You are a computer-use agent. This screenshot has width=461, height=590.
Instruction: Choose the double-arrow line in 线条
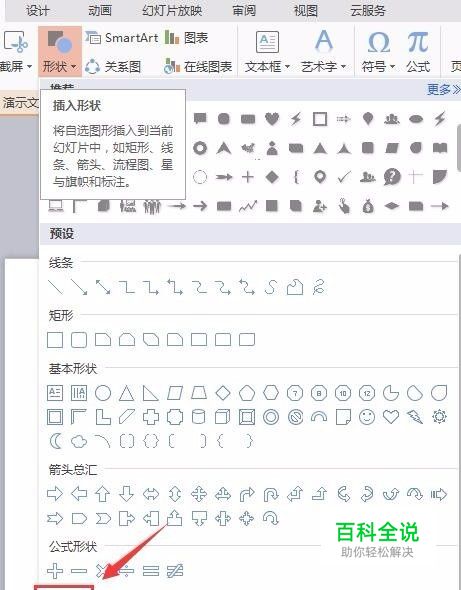pos(103,287)
